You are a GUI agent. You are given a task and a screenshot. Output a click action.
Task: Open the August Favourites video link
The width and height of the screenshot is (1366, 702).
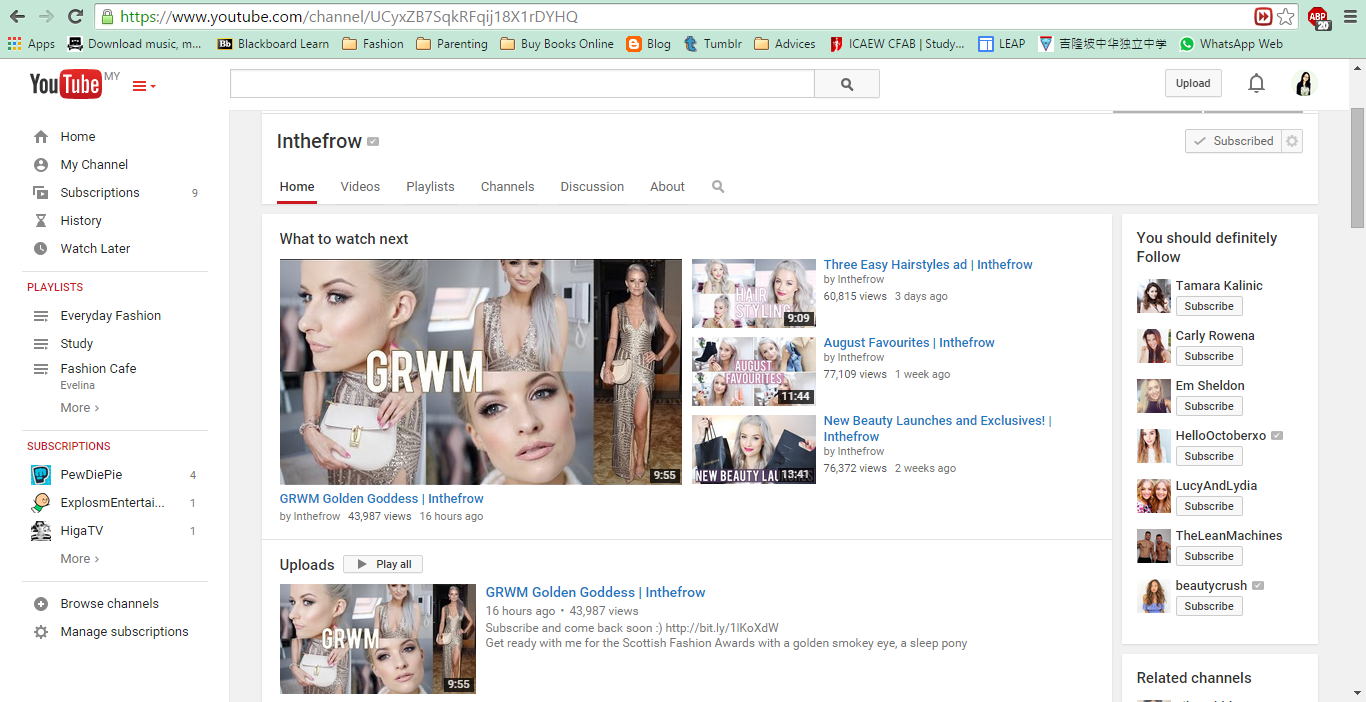pyautogui.click(x=909, y=342)
